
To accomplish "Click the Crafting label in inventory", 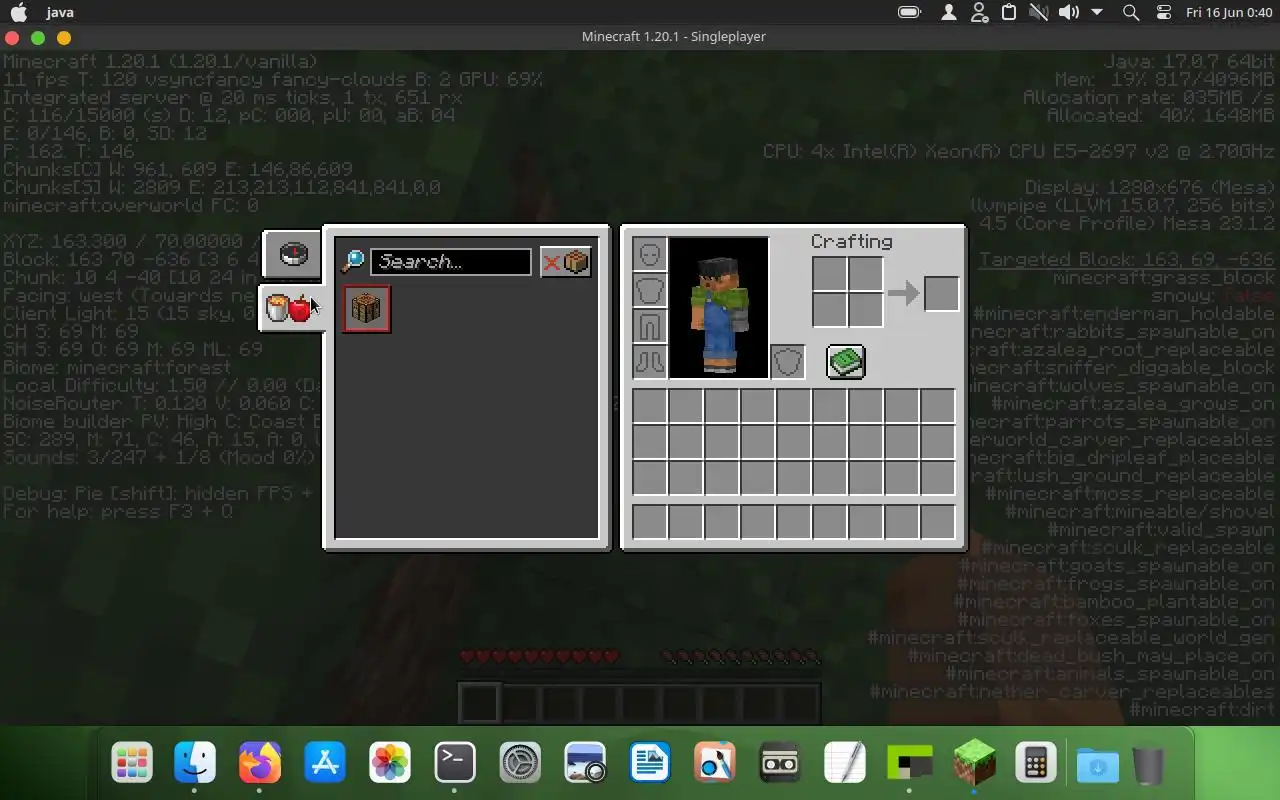I will coord(852,242).
